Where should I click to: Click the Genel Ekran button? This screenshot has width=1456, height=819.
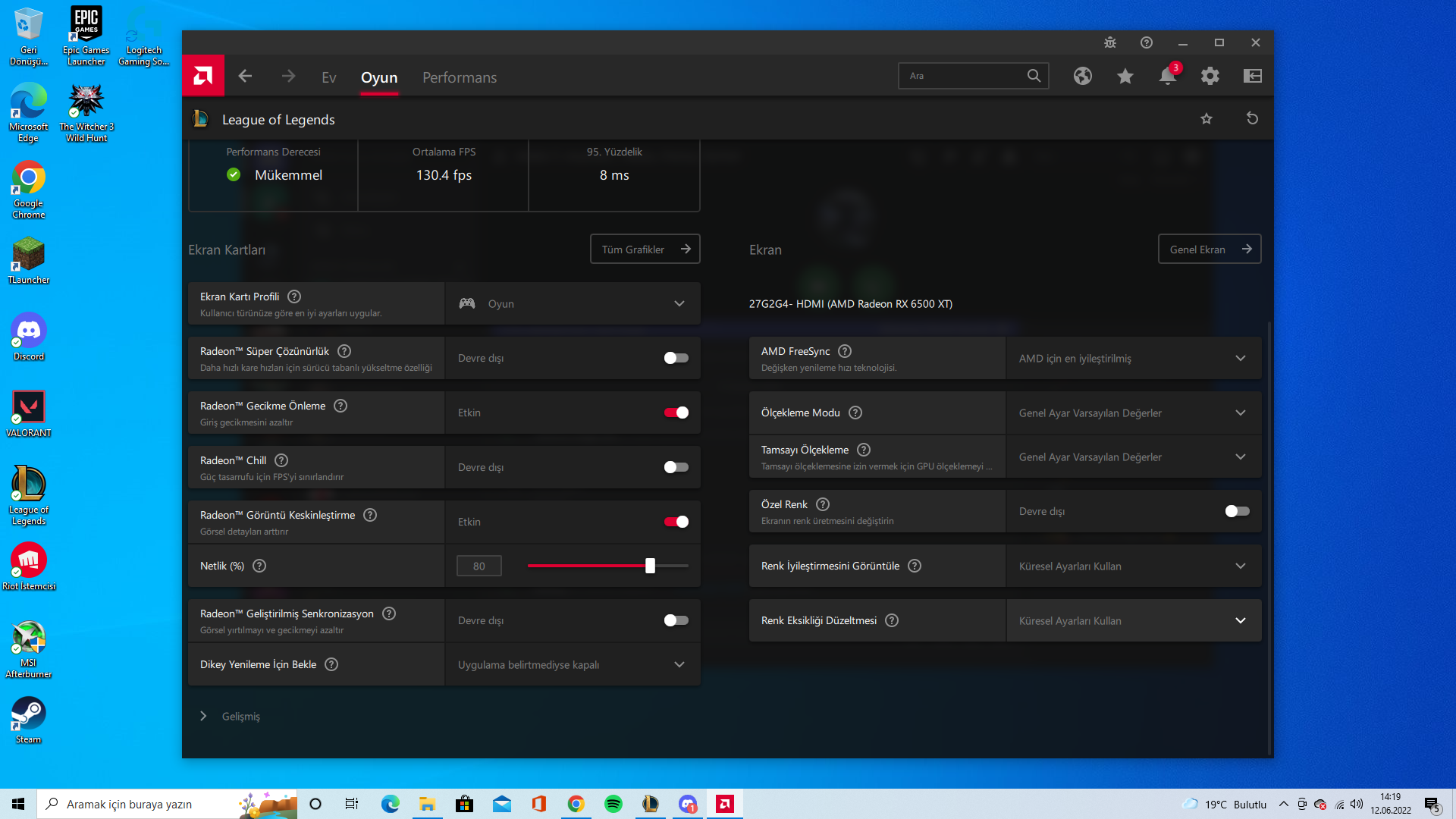click(1208, 248)
